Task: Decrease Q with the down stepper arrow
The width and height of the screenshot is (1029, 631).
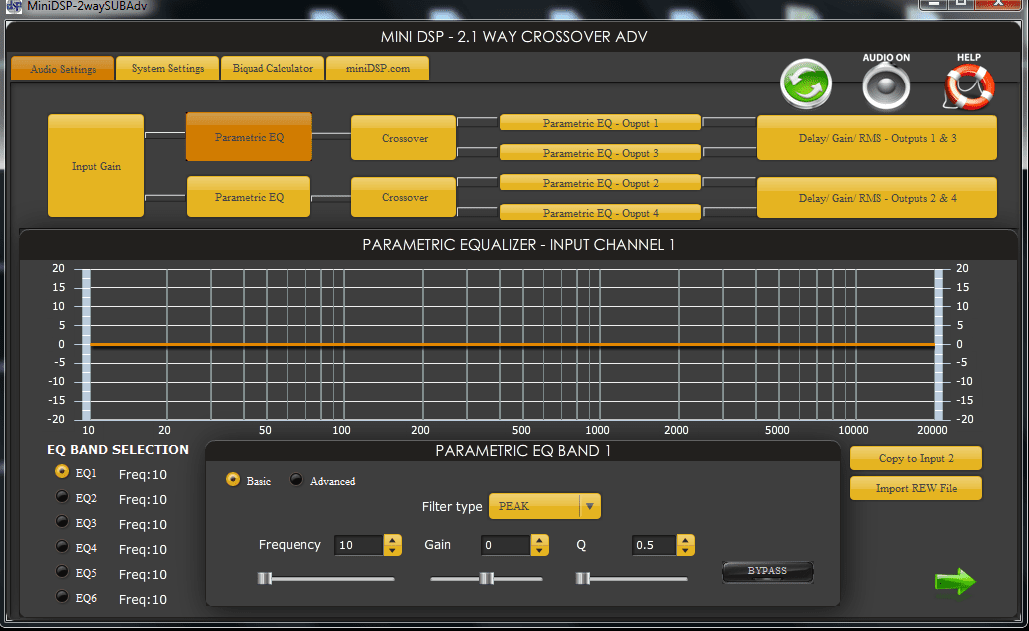Action: tap(685, 550)
